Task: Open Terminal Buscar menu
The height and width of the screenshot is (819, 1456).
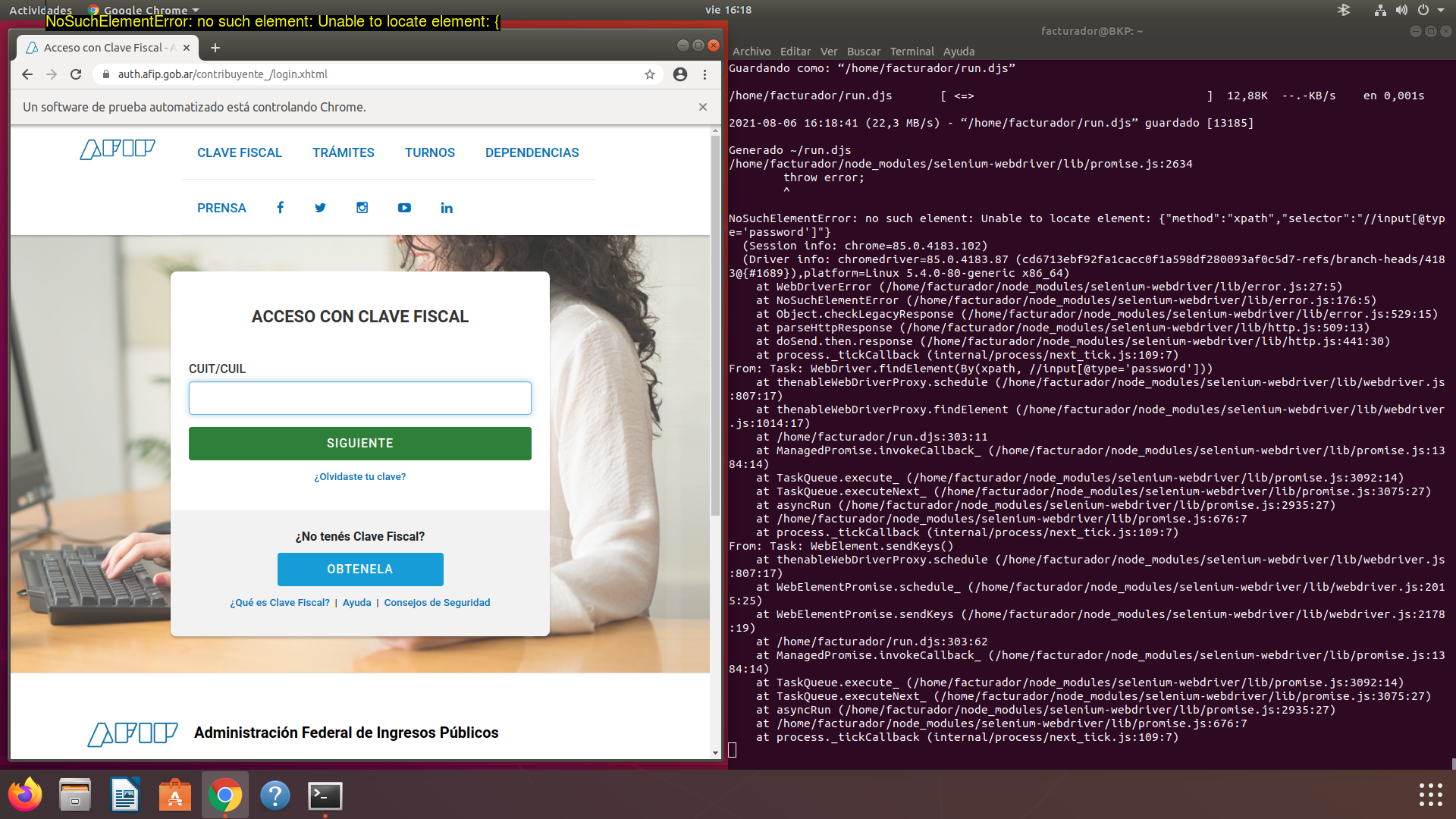Action: tap(864, 52)
